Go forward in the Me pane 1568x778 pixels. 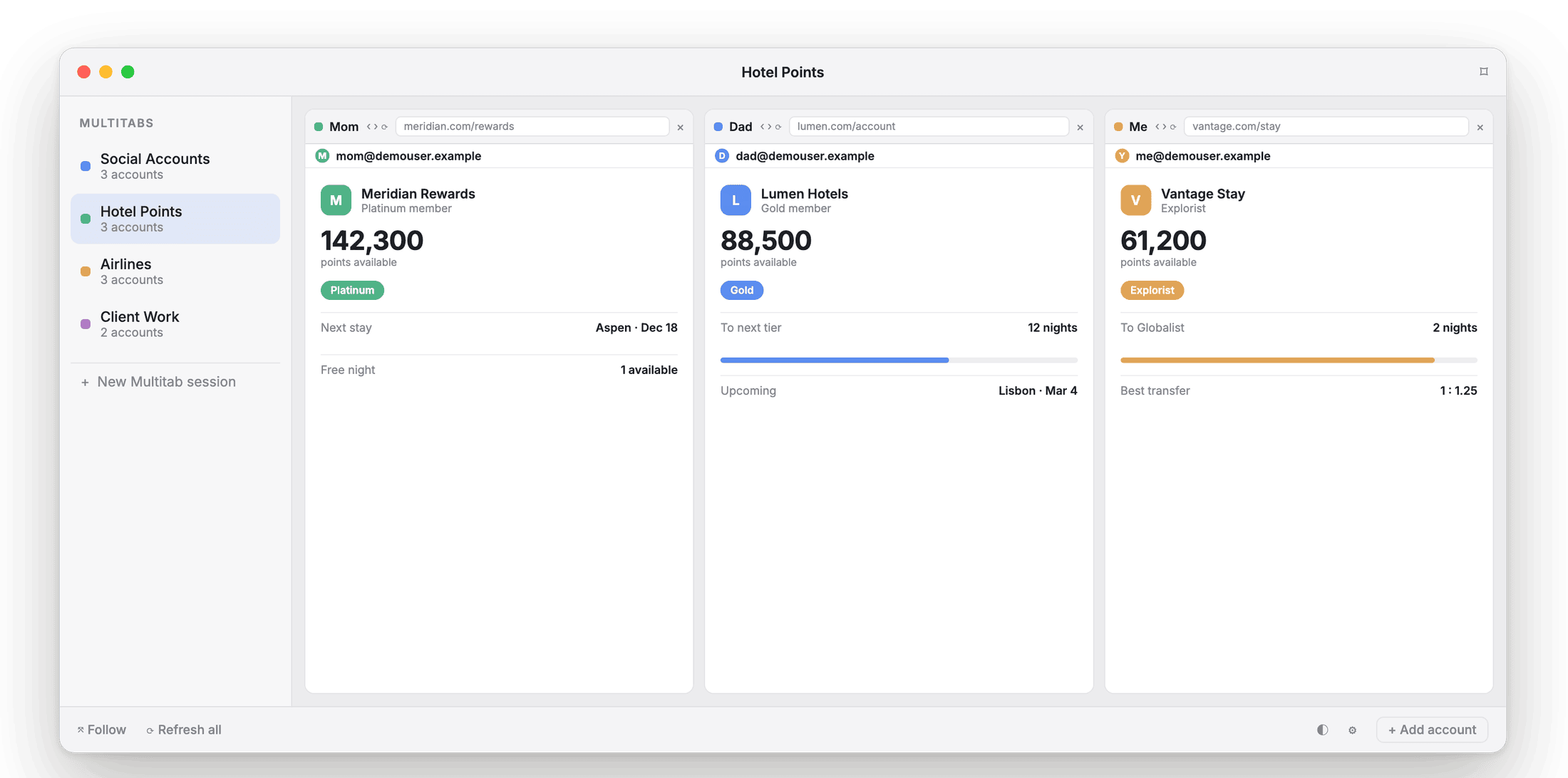click(x=1164, y=127)
